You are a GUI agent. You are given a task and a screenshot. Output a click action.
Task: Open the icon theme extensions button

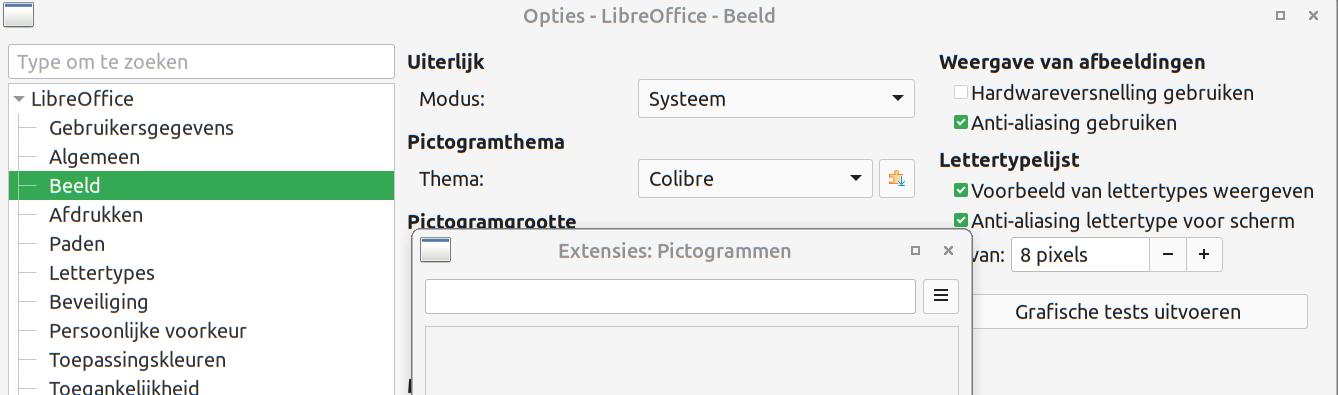[x=896, y=179]
